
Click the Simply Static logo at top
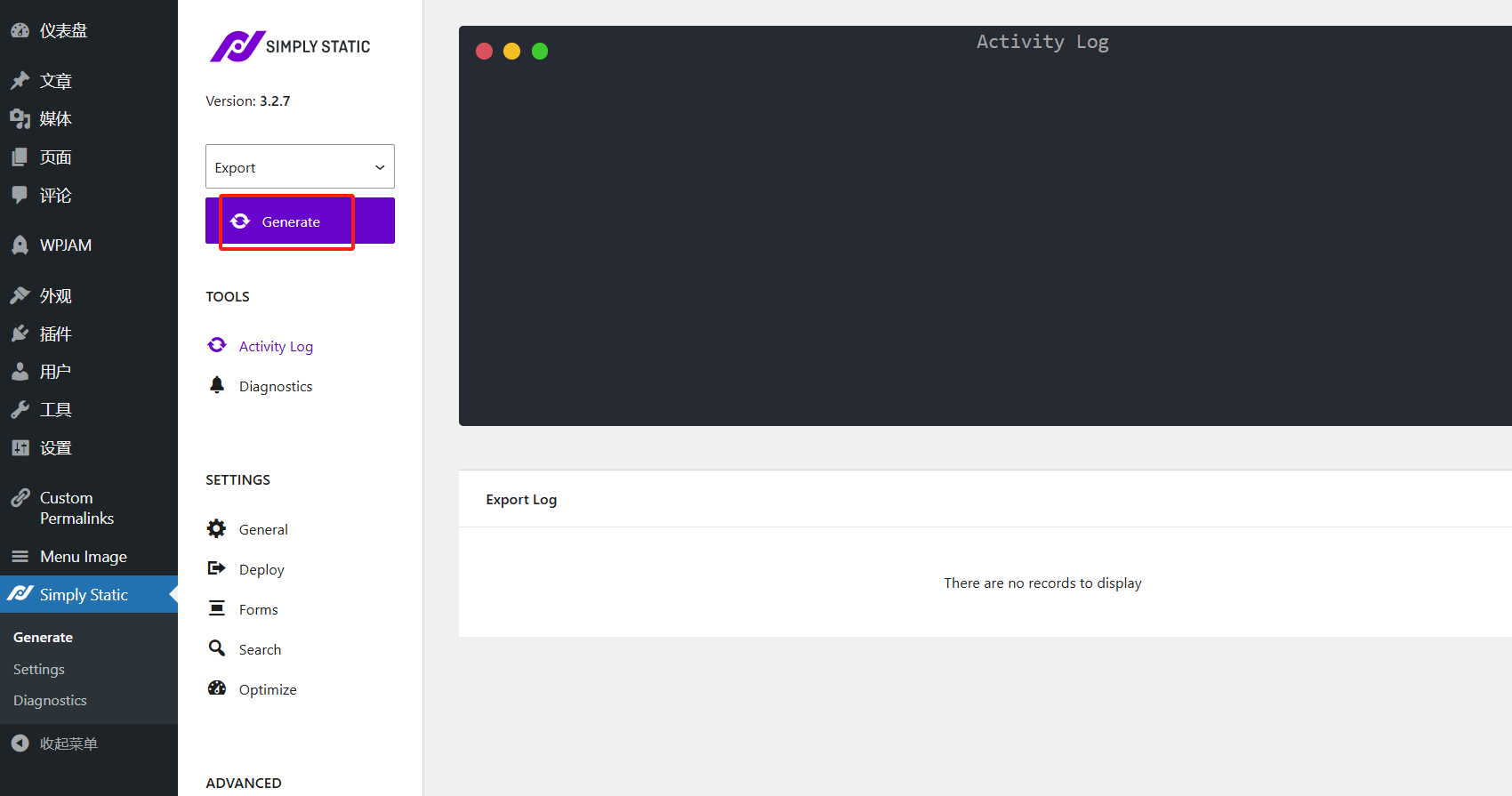[x=290, y=46]
